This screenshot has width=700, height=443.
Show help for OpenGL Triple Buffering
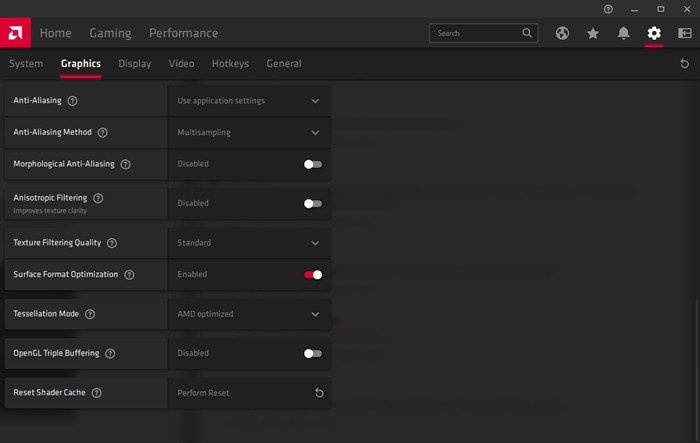[110, 353]
